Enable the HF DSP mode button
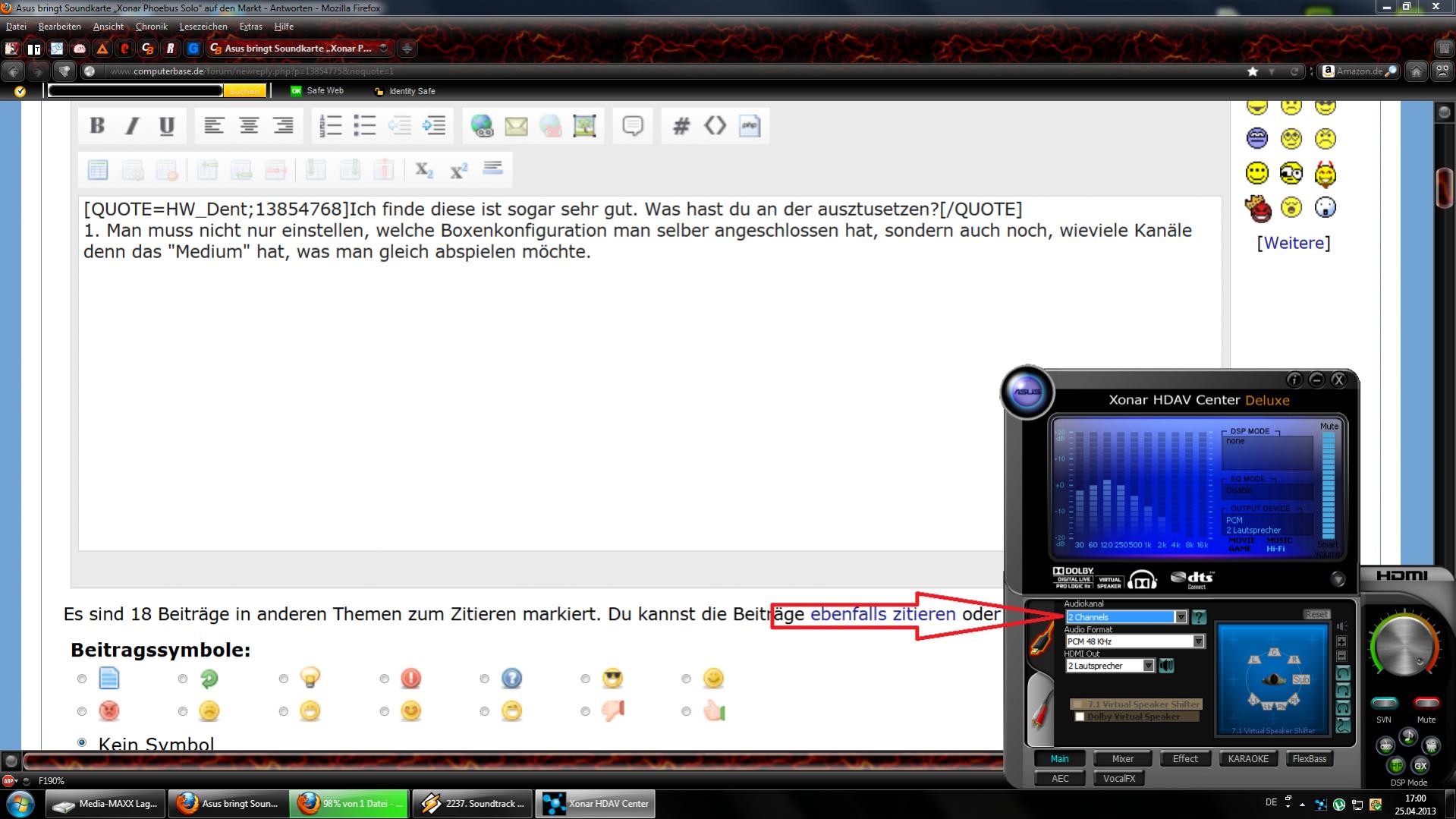This screenshot has height=819, width=1456. click(1396, 766)
